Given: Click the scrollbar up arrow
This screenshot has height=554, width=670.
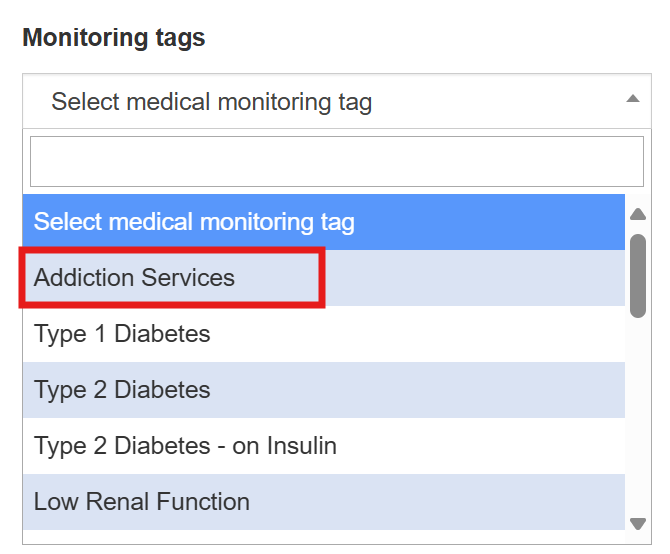Looking at the screenshot, I should [638, 214].
